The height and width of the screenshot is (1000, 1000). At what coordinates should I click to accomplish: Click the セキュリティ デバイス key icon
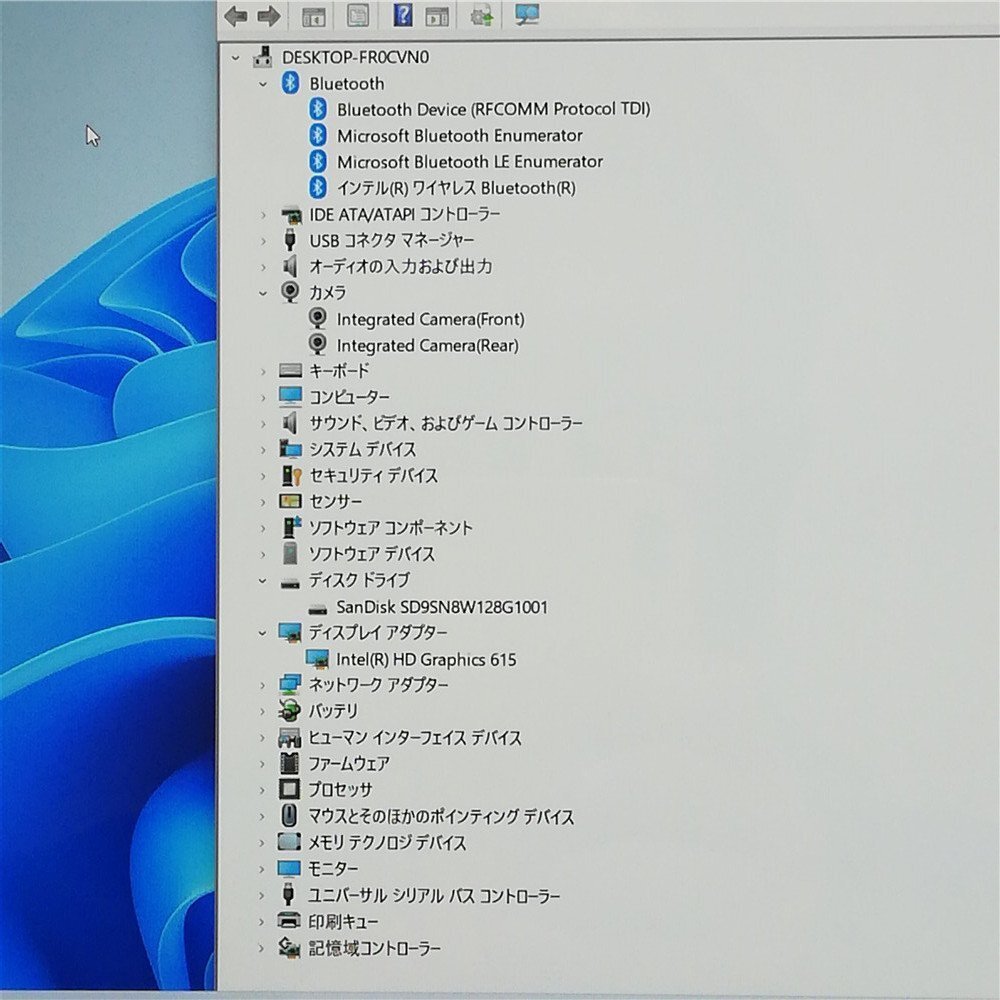coord(291,475)
